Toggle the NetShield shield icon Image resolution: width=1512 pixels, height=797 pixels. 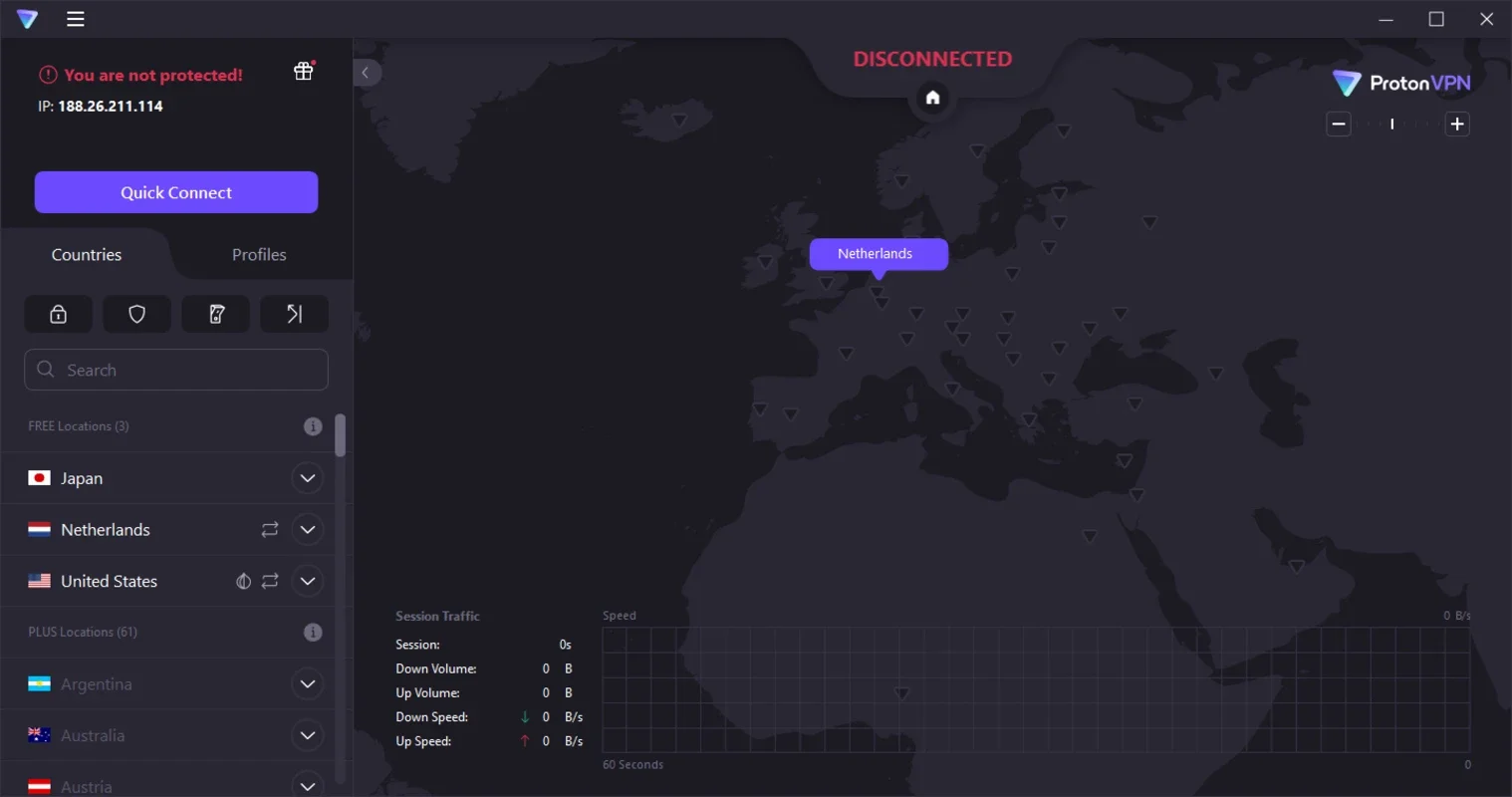pyautogui.click(x=137, y=314)
